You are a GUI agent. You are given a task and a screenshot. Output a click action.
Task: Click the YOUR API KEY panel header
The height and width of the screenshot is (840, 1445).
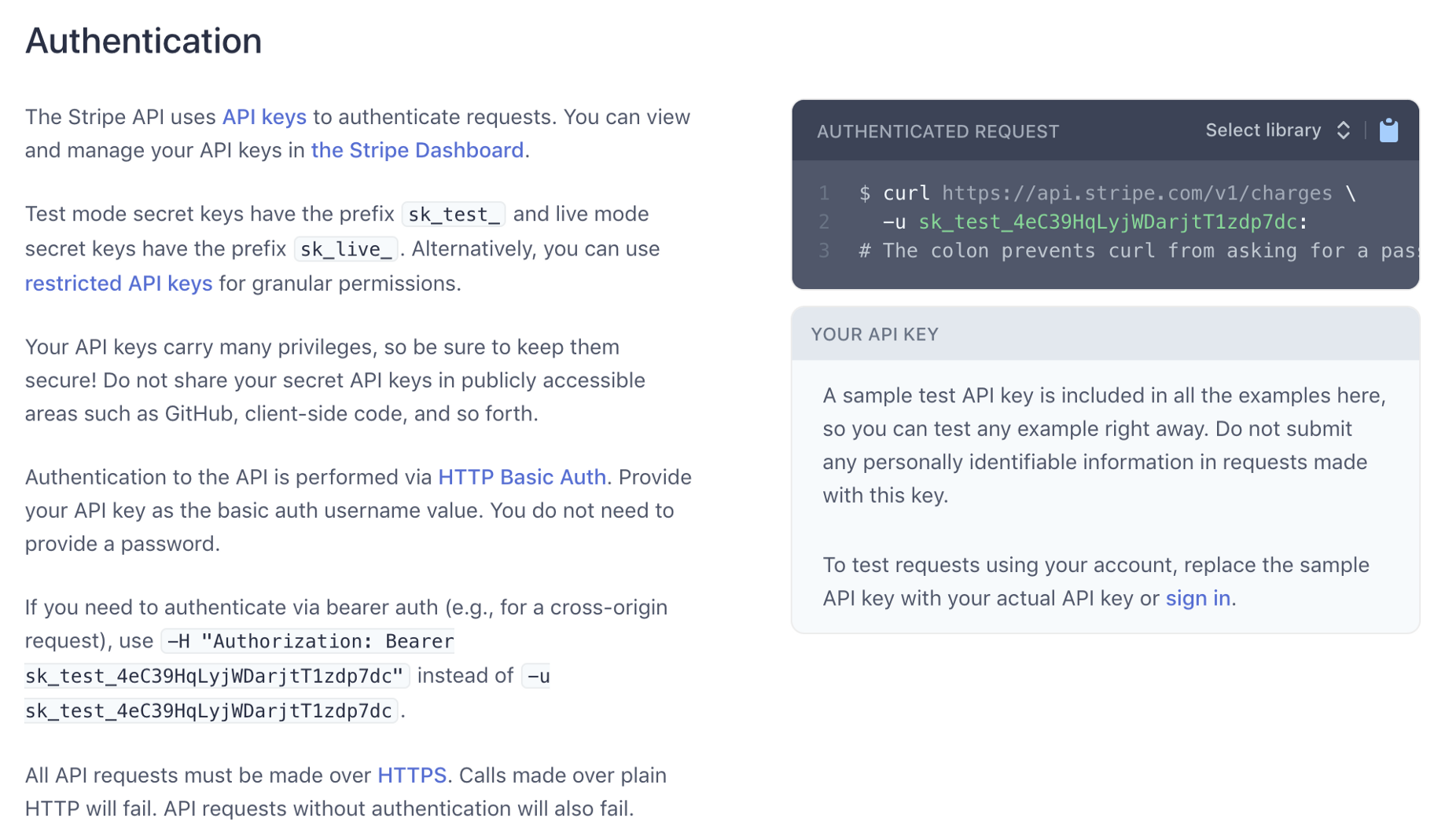(x=1105, y=334)
